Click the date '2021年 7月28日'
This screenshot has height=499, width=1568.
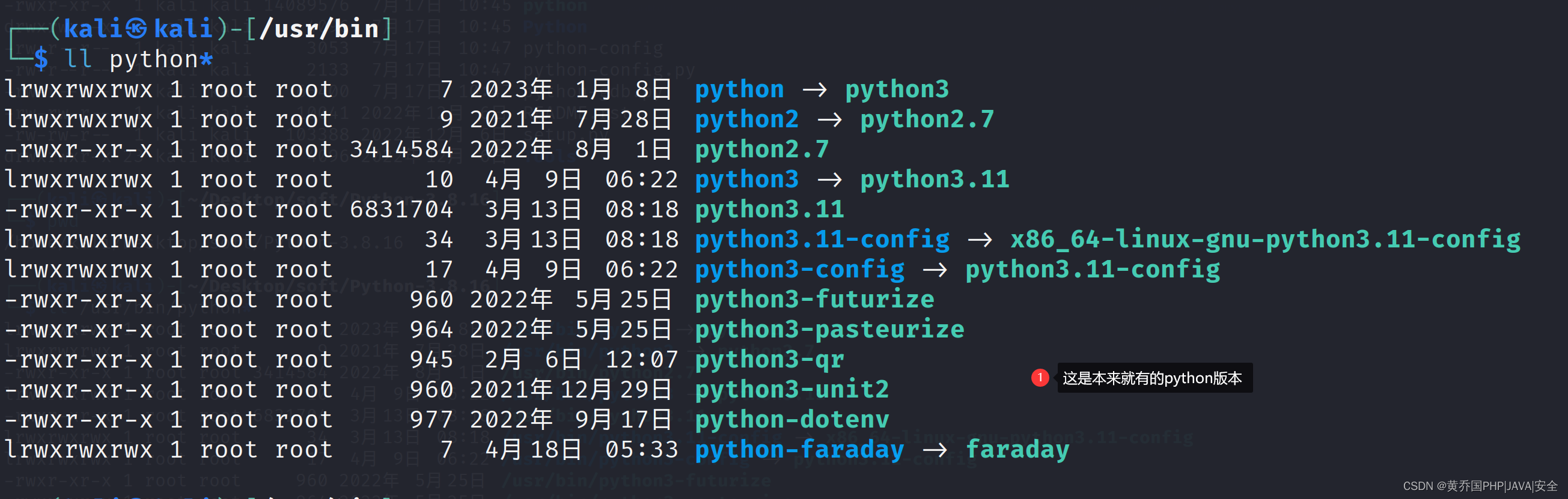(570, 120)
